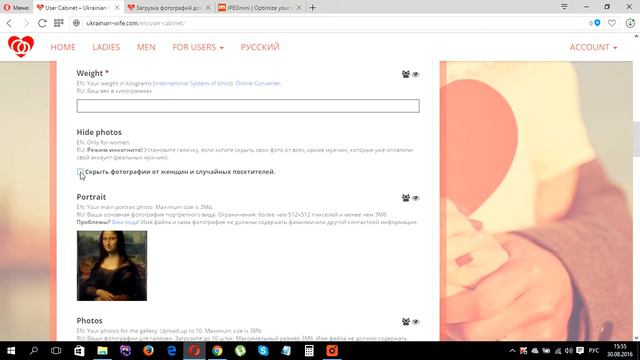This screenshot has height=360, width=640.
Task: Open the downloads icon in address bar
Action: point(630,23)
